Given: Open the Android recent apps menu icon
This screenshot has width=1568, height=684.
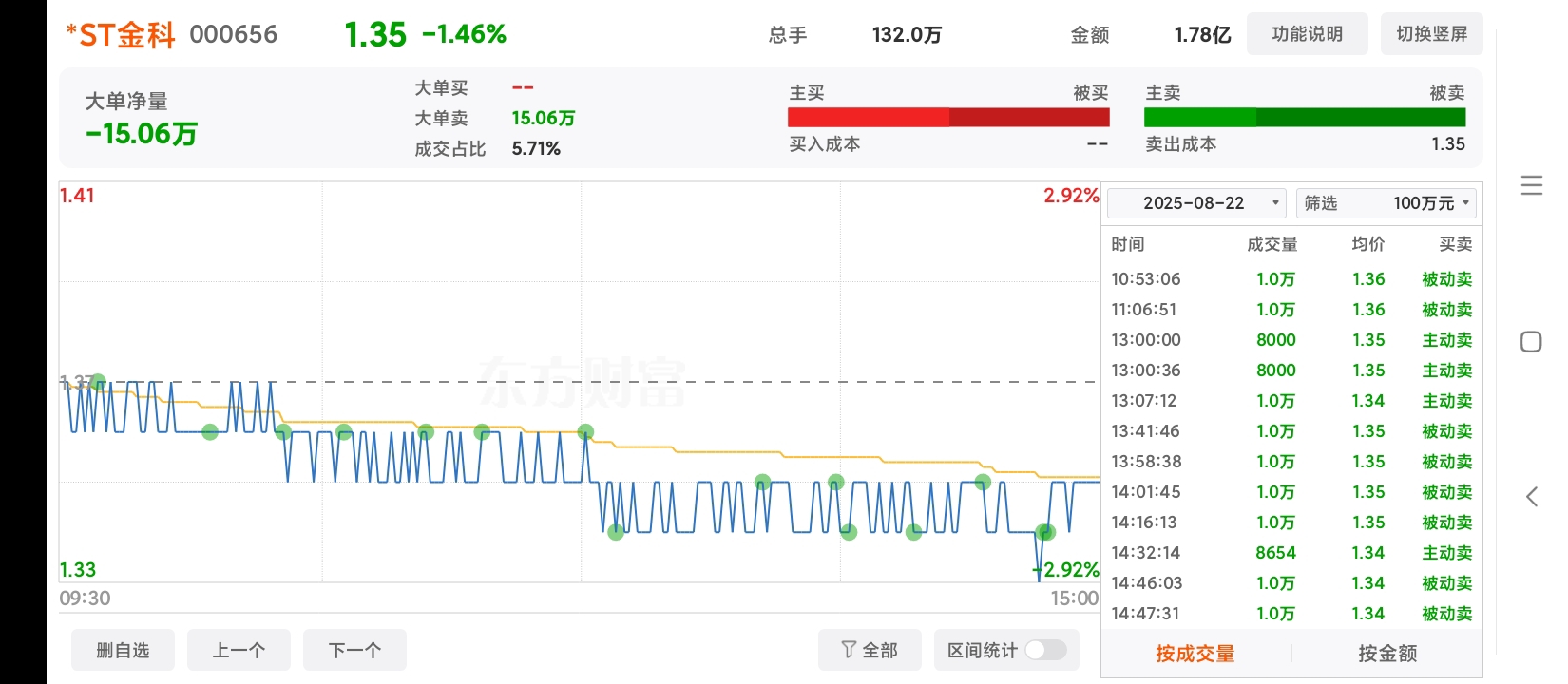Looking at the screenshot, I should click(1531, 185).
